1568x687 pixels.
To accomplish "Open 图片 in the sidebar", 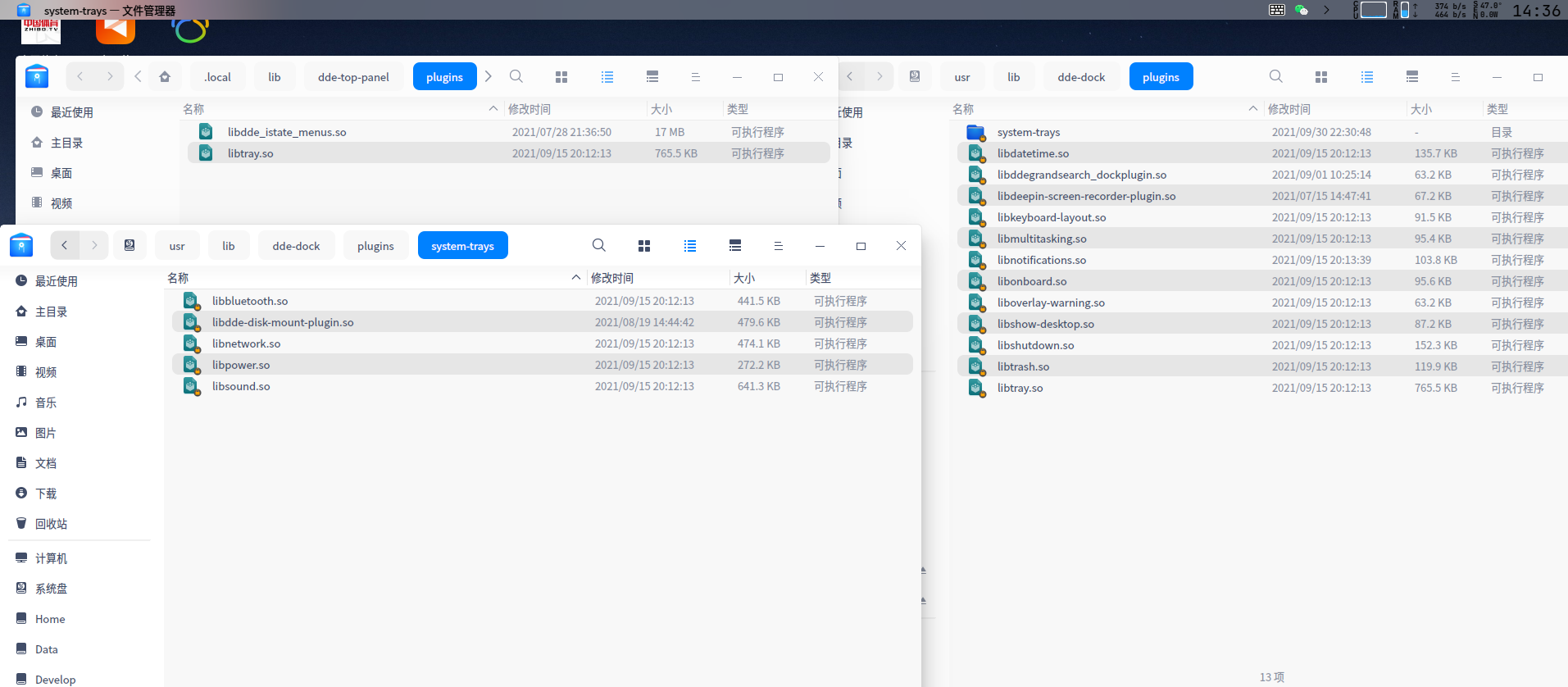I will [46, 433].
